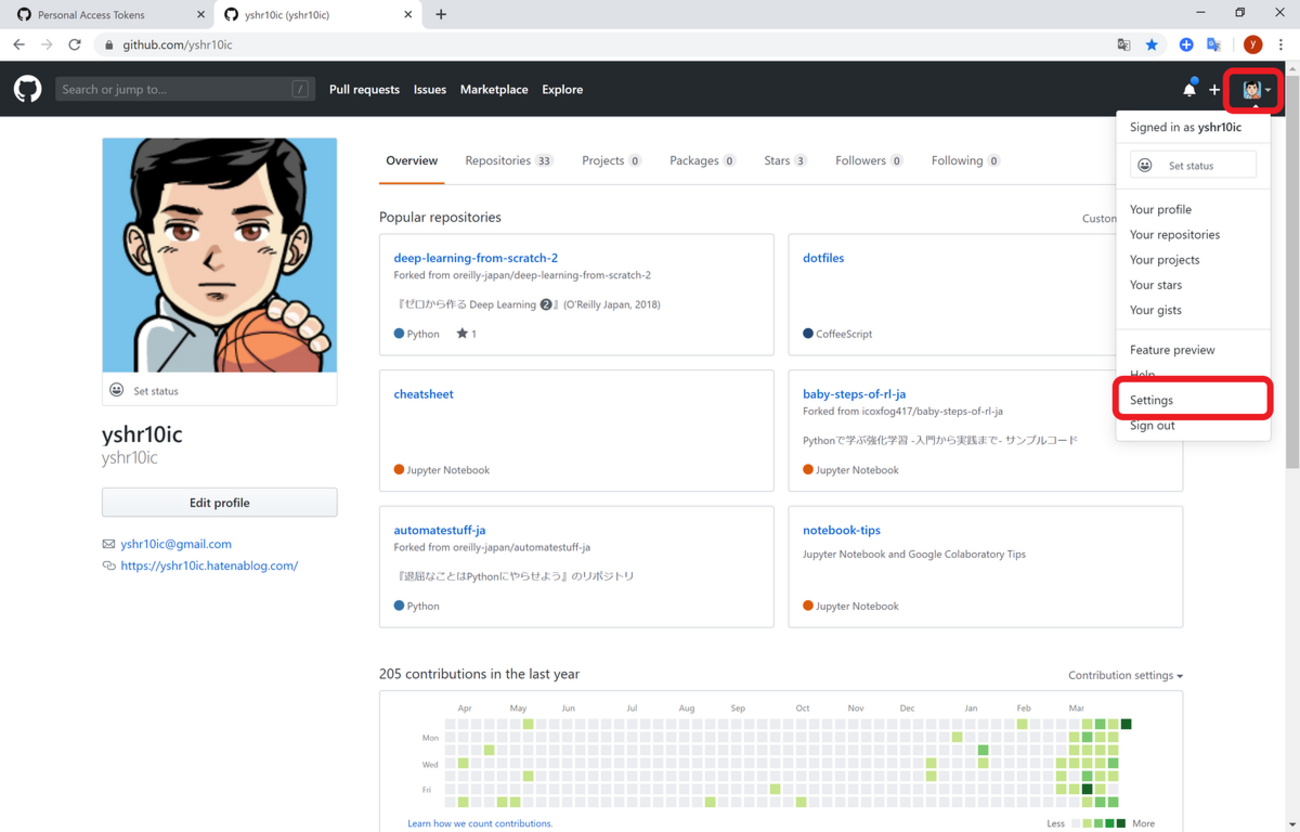Open the notifications bell
1300x832 pixels.
click(1189, 90)
